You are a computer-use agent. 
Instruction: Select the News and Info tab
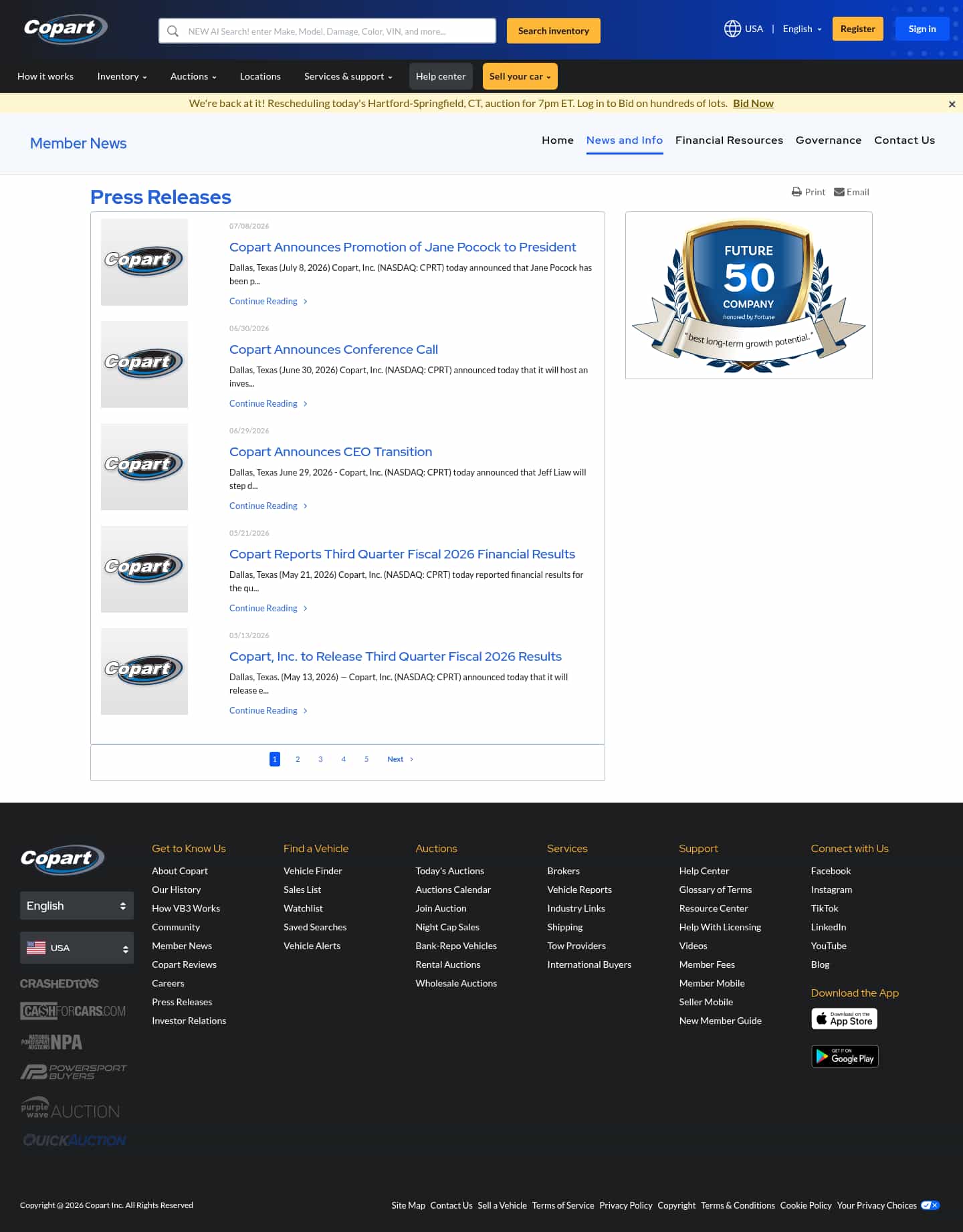(x=625, y=140)
